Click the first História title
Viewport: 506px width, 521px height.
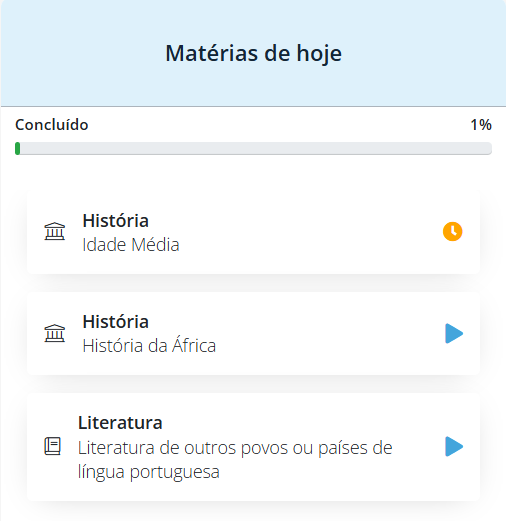(x=115, y=221)
